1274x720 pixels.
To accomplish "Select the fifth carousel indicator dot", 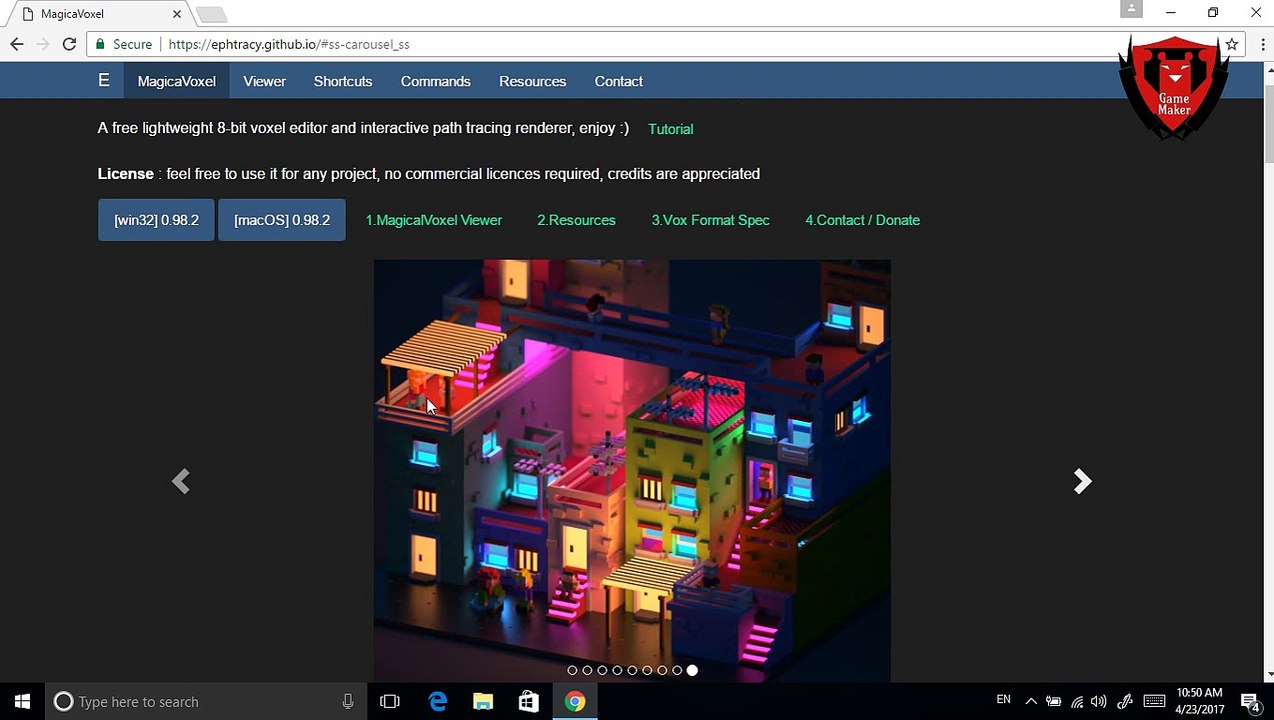I will (632, 670).
